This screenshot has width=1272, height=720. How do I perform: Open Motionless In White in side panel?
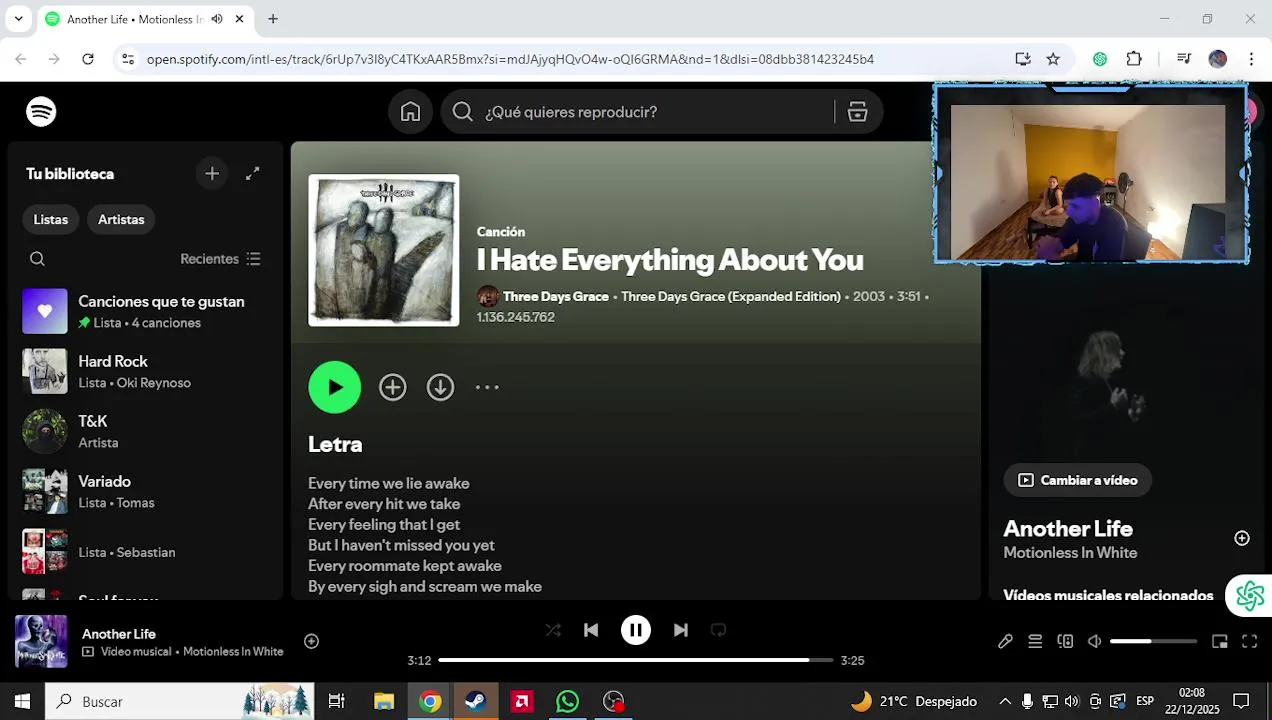[x=1070, y=553]
